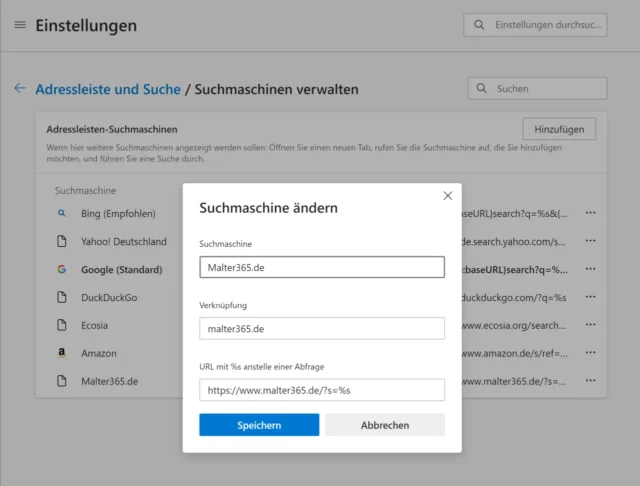Screen dimensions: 640x486
Task: Click the Ecosia page icon
Action: (61, 325)
